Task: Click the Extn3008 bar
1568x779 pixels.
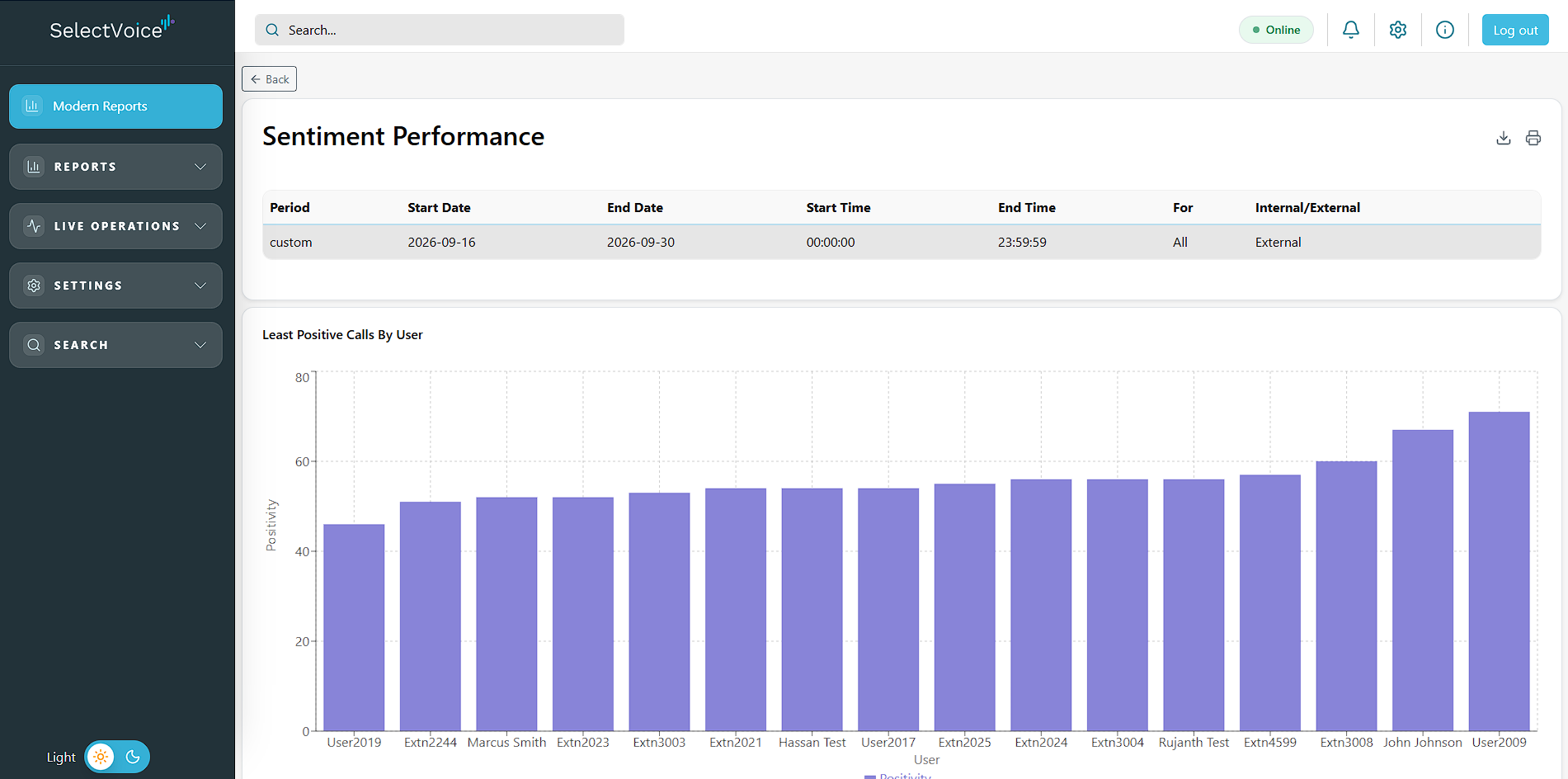Action: pos(1346,596)
